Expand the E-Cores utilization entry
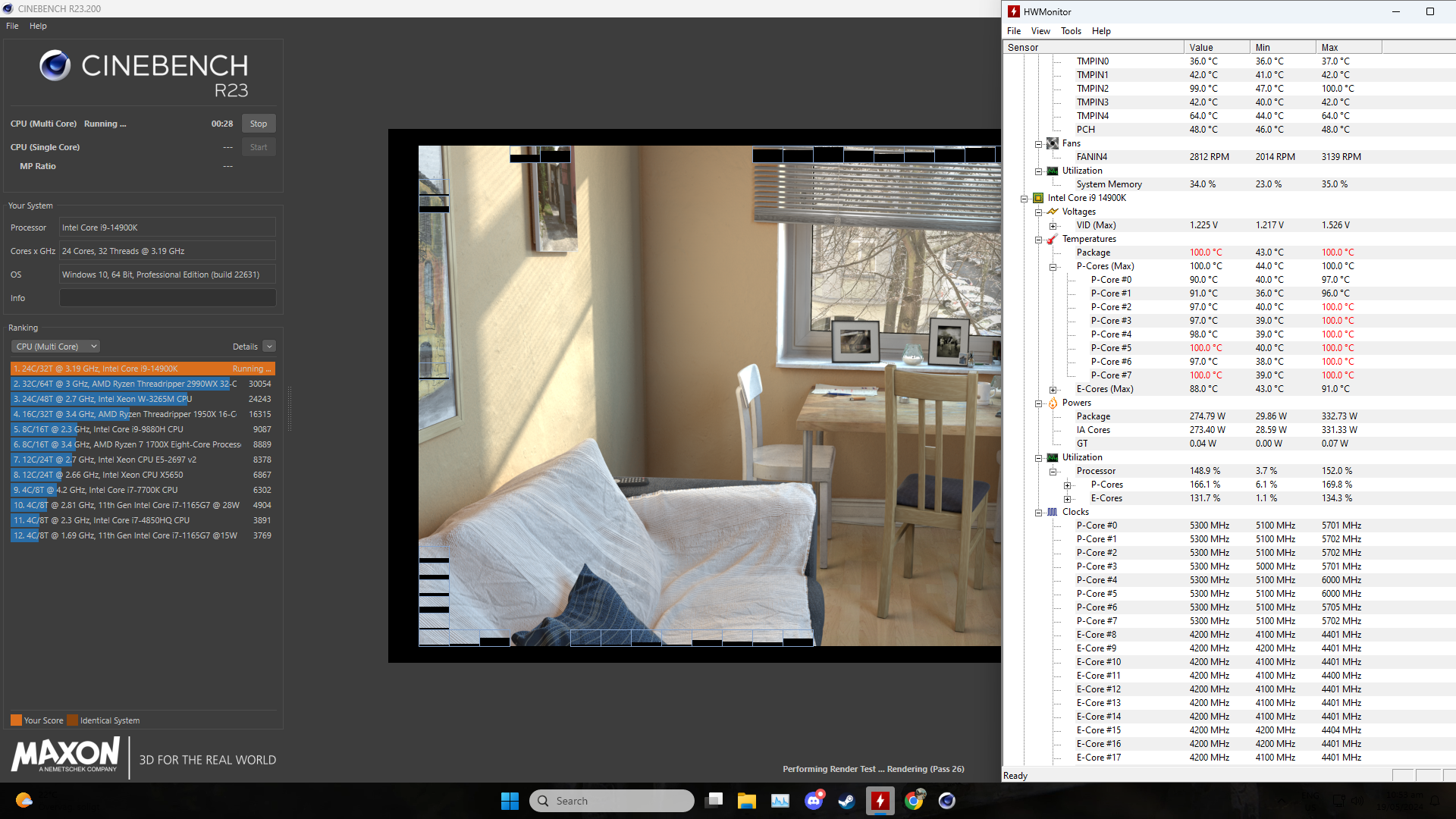1456x819 pixels. pyautogui.click(x=1067, y=499)
